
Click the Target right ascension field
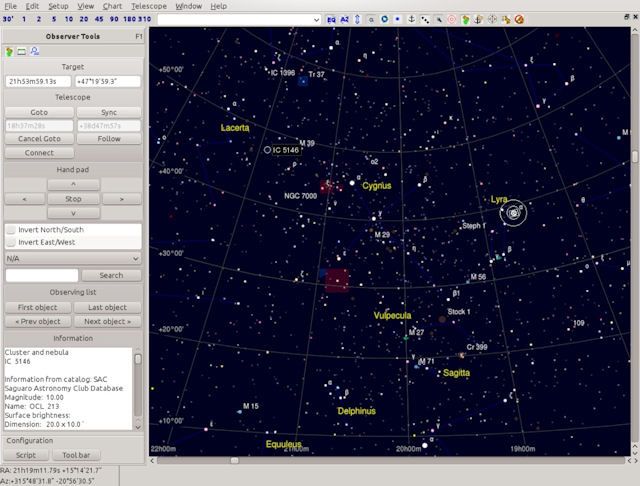pos(38,82)
